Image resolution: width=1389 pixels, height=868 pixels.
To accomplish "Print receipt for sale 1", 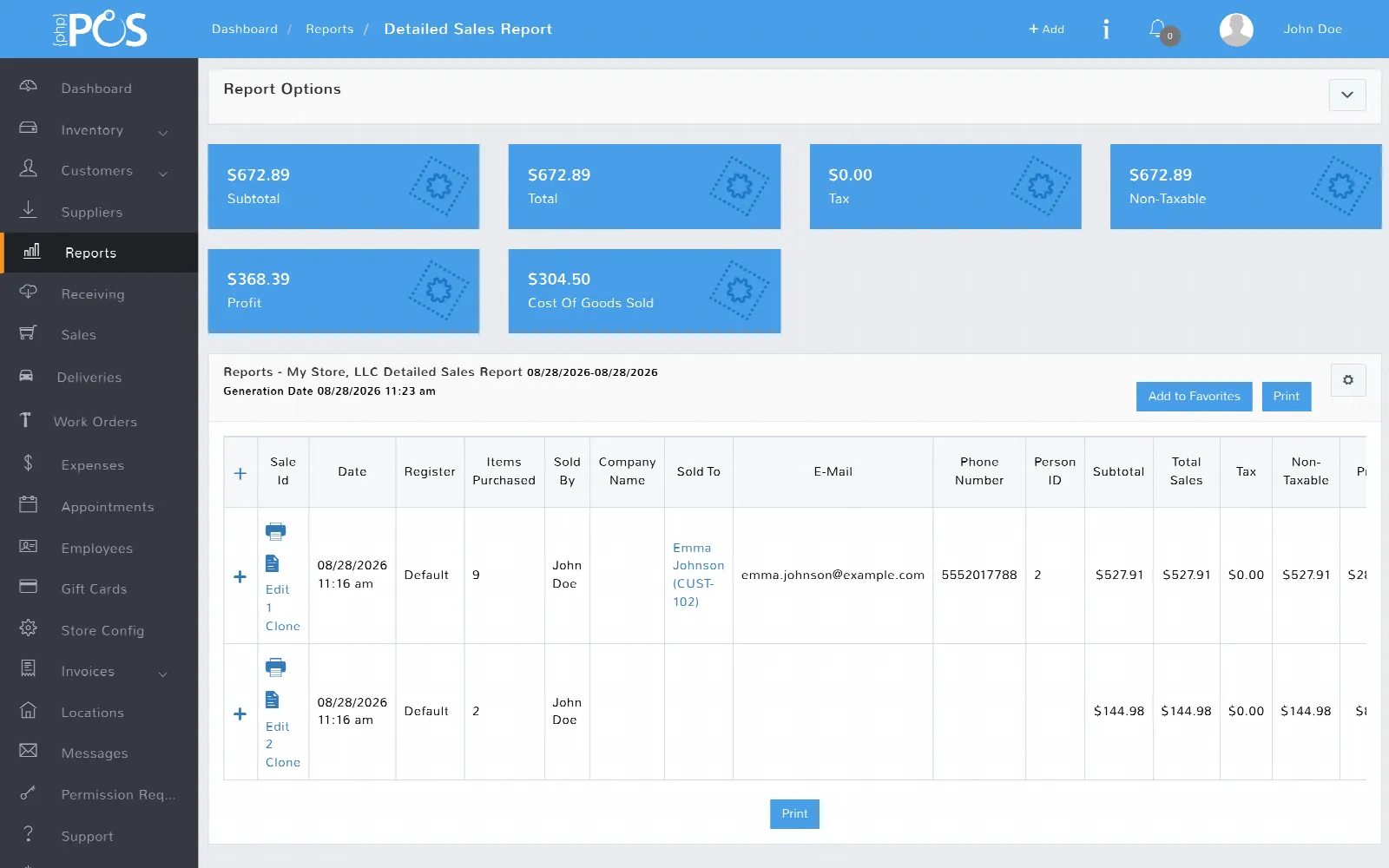I will point(275,531).
